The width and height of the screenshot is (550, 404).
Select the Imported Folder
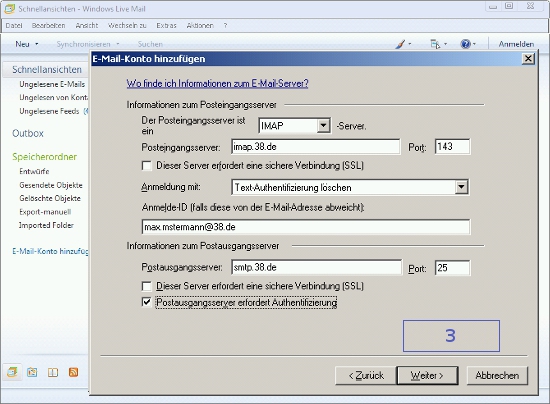pyautogui.click(x=46, y=225)
